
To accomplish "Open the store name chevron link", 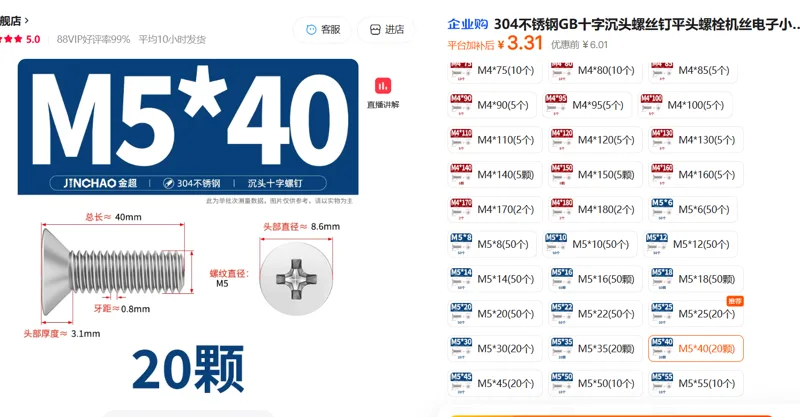I will (x=14, y=21).
